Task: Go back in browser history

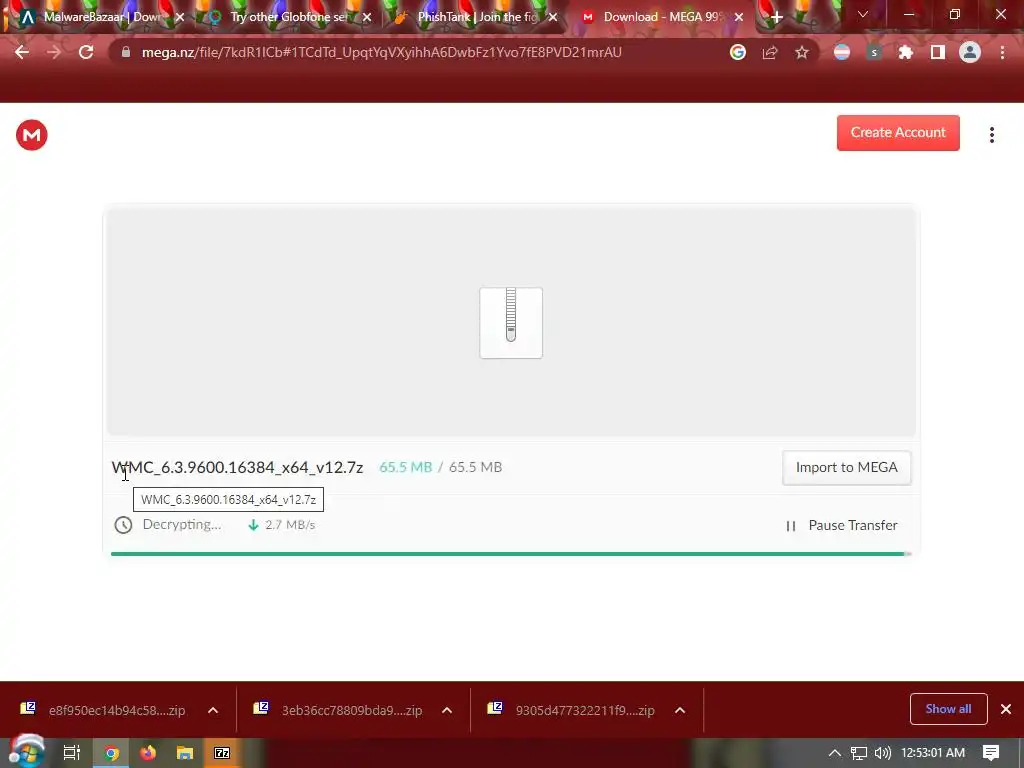Action: tap(22, 52)
